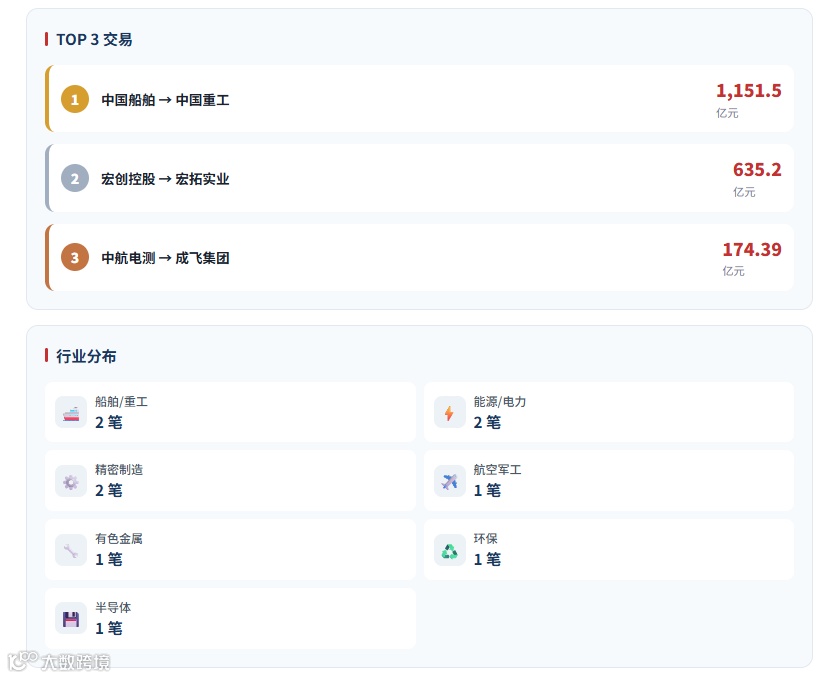Screen dimensions: 840x678
Task: Click the 精密制造 industry label
Action: [119, 470]
